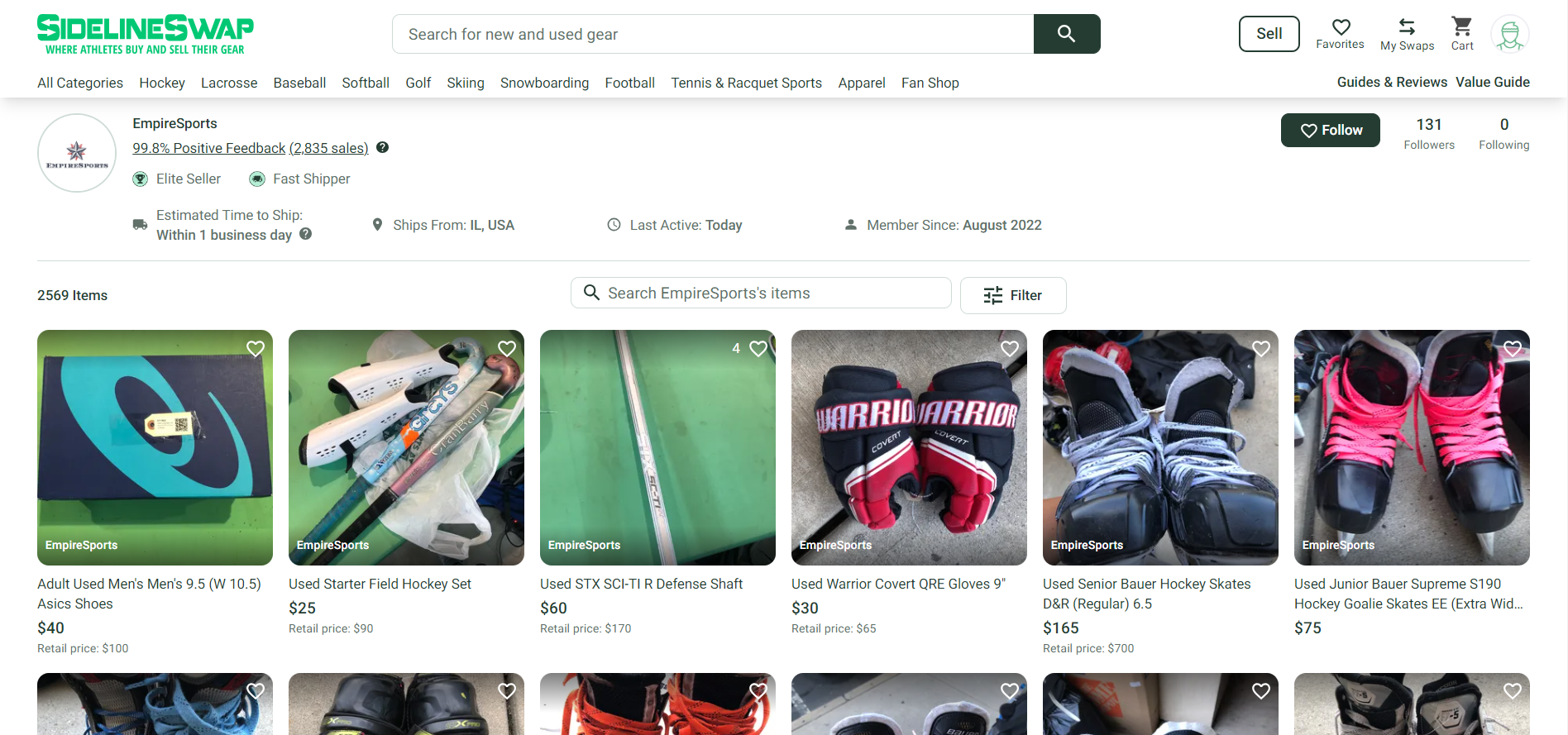Click the feedback help question icon
This screenshot has height=735, width=1568.
coord(382,147)
